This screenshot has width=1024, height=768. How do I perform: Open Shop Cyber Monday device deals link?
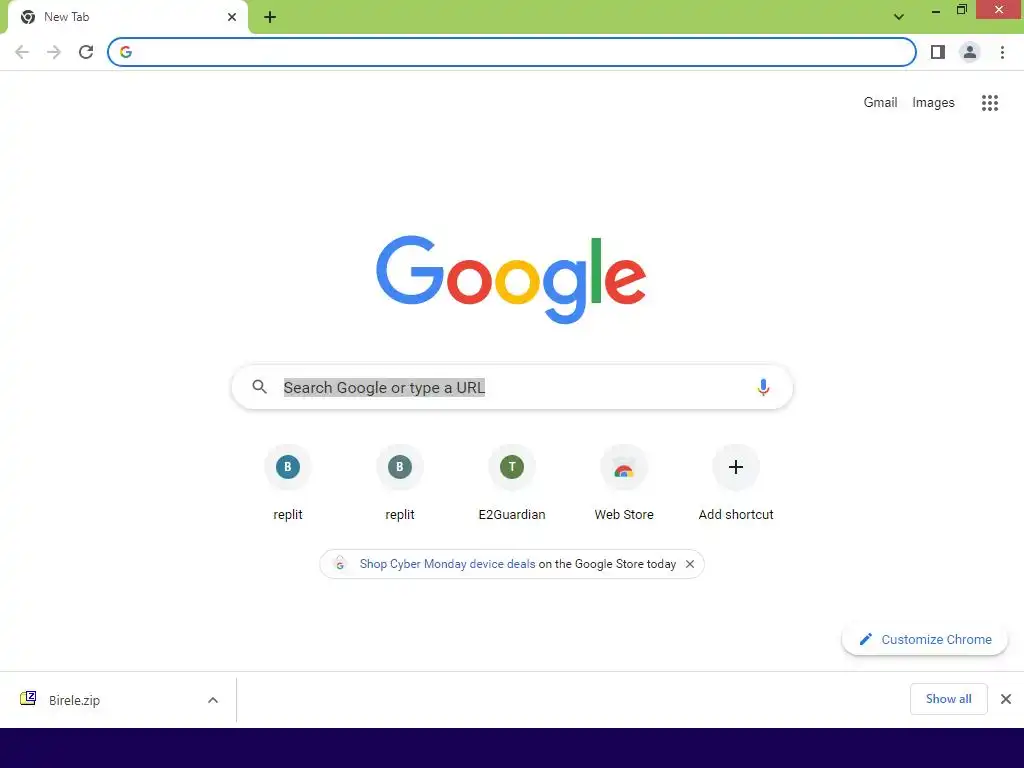(x=447, y=564)
